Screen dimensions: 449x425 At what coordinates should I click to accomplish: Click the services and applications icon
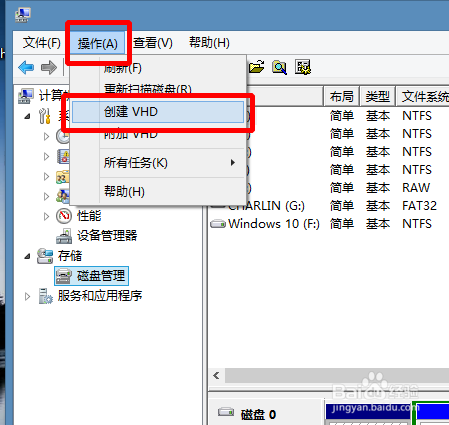pyautogui.click(x=45, y=296)
